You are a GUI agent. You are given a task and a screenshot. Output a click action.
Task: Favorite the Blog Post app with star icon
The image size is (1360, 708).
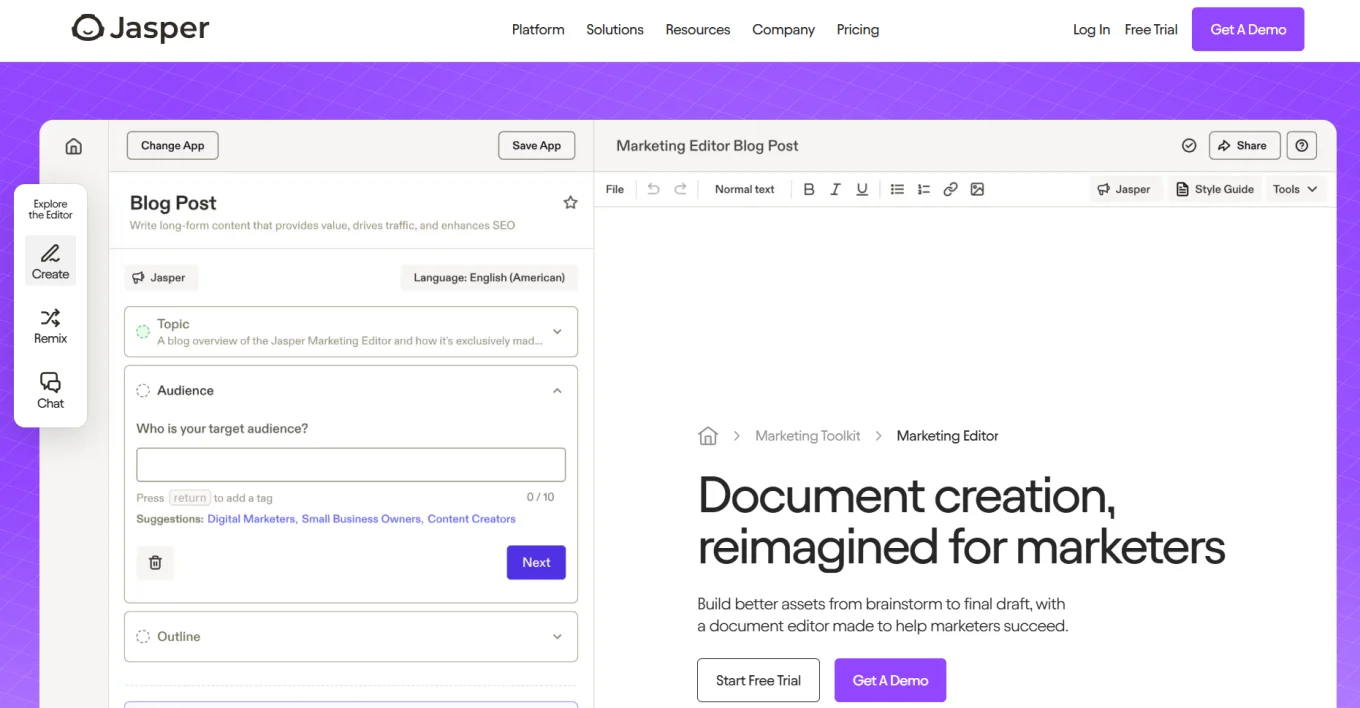(570, 203)
